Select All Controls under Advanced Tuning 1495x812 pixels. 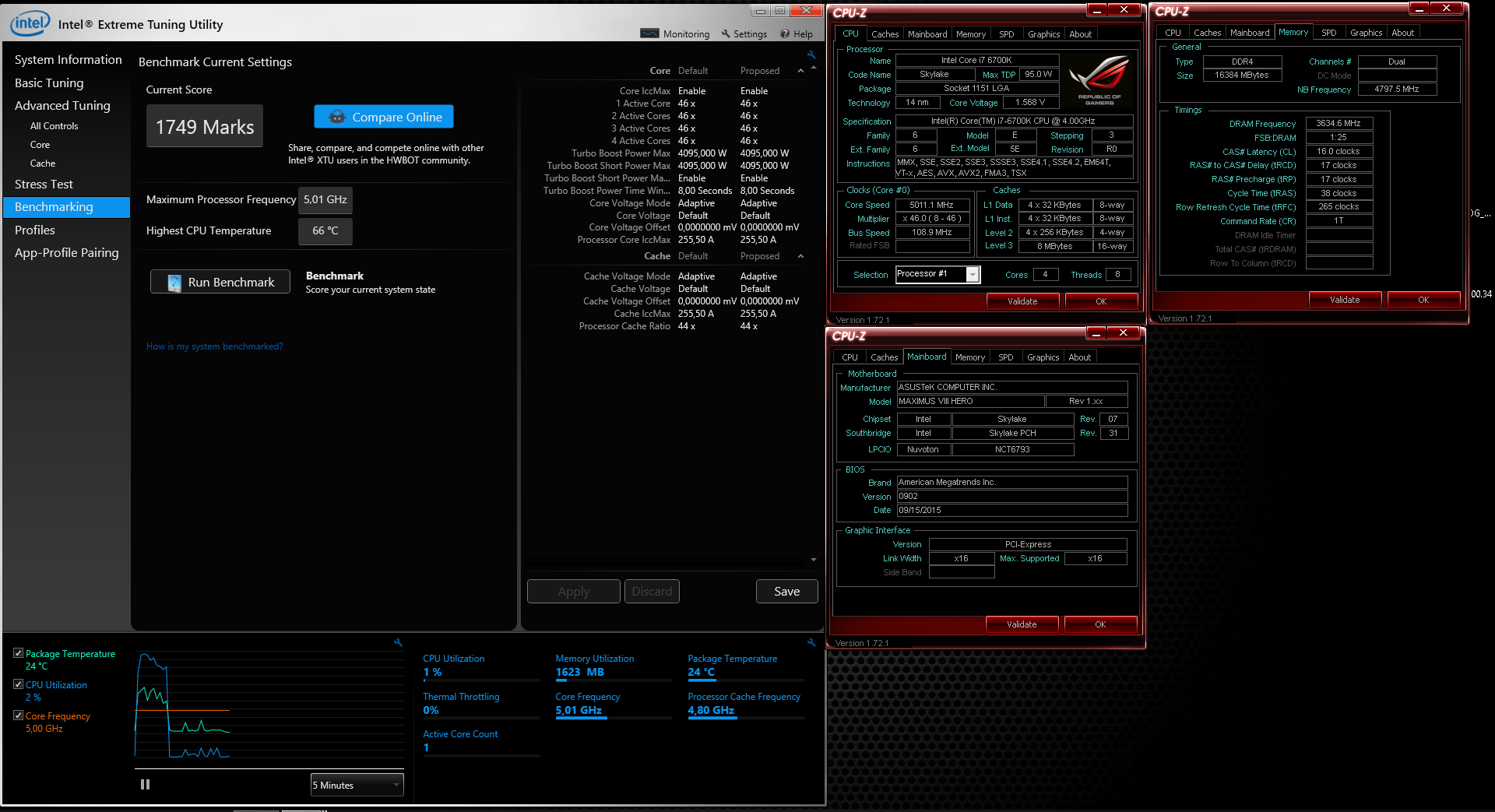click(x=54, y=125)
